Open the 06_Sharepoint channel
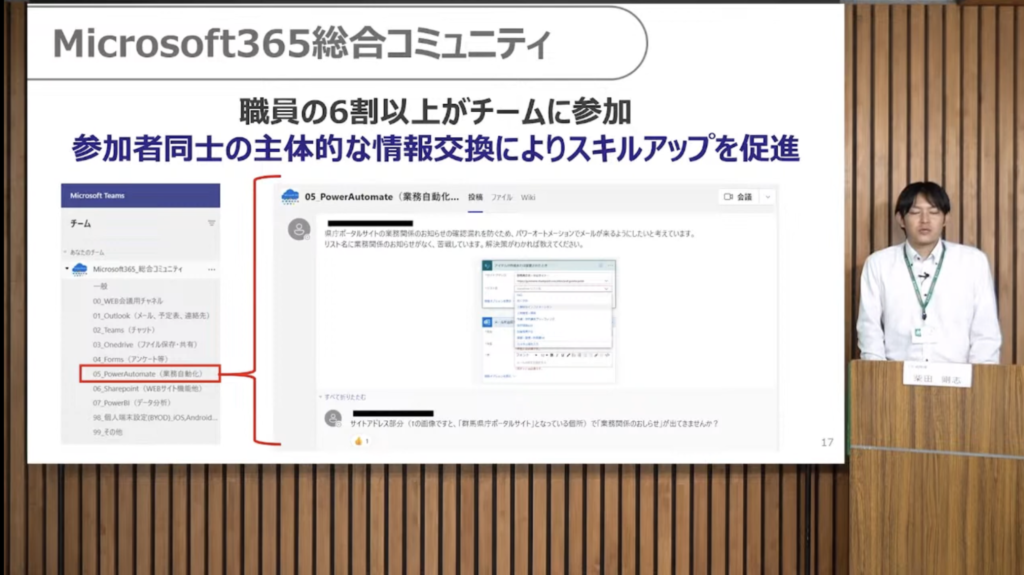 [x=148, y=388]
